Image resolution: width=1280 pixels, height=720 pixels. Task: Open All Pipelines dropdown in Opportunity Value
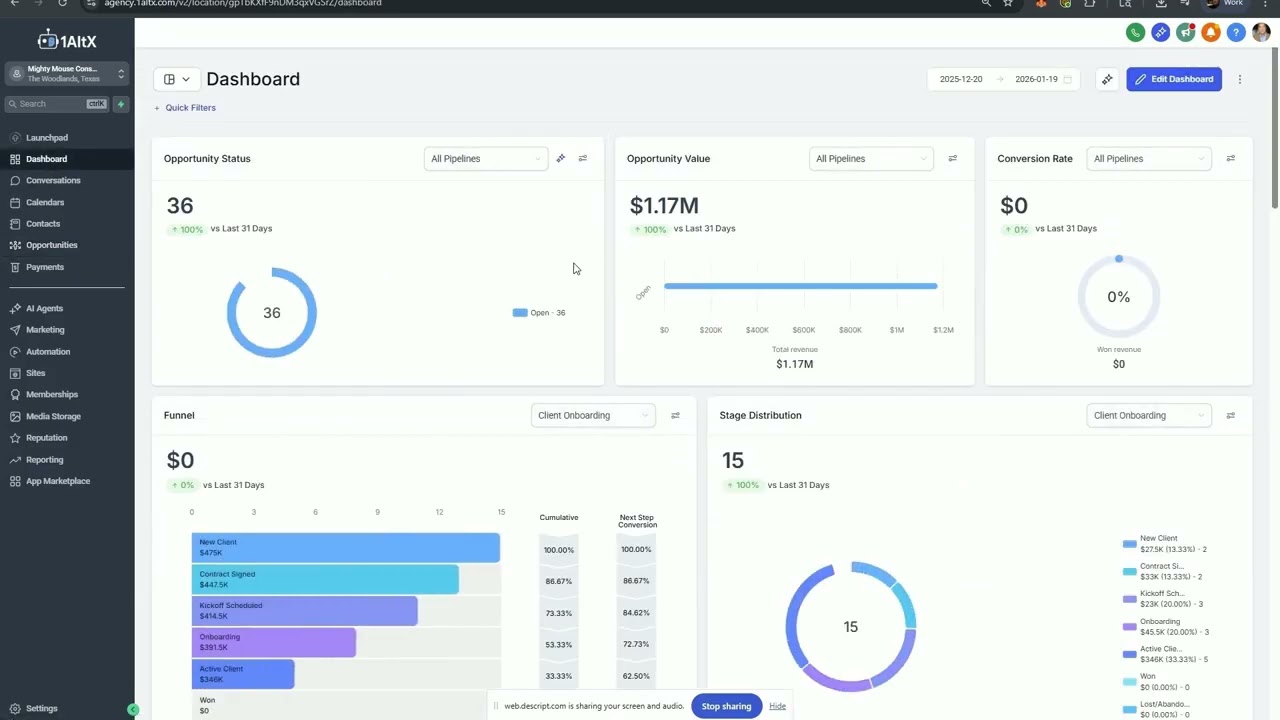(871, 158)
